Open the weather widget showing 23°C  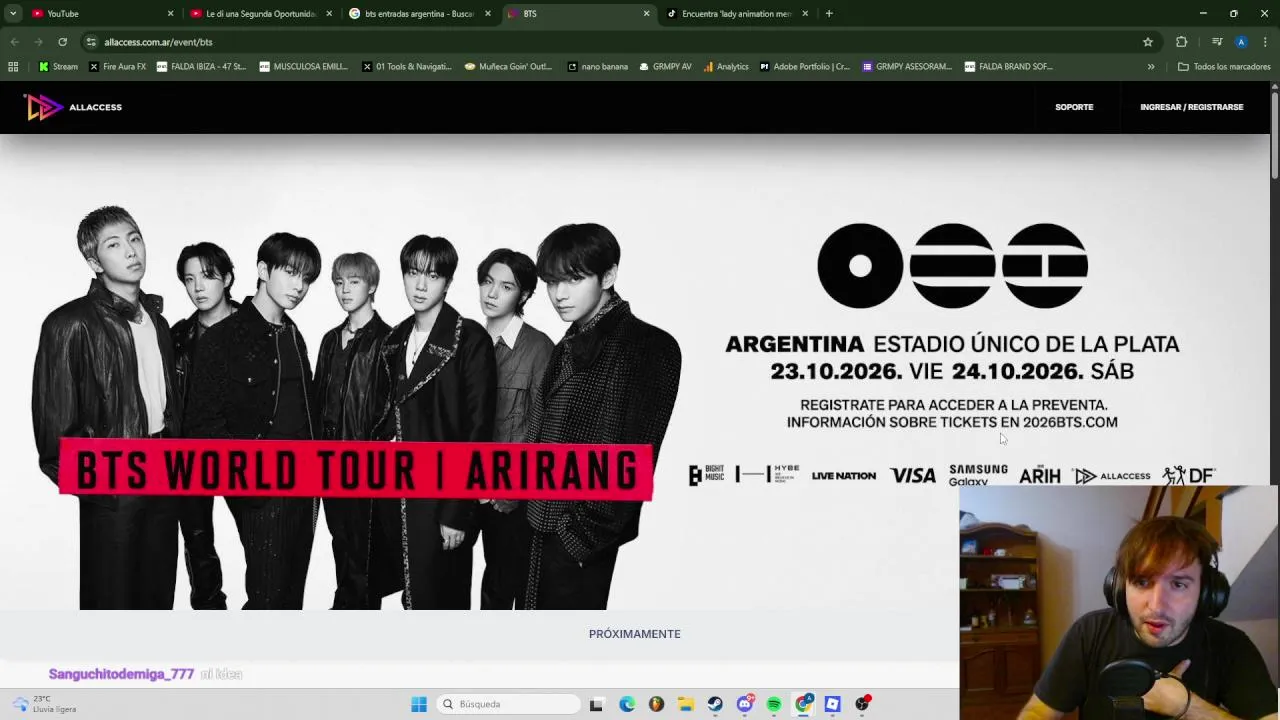[x=45, y=704]
